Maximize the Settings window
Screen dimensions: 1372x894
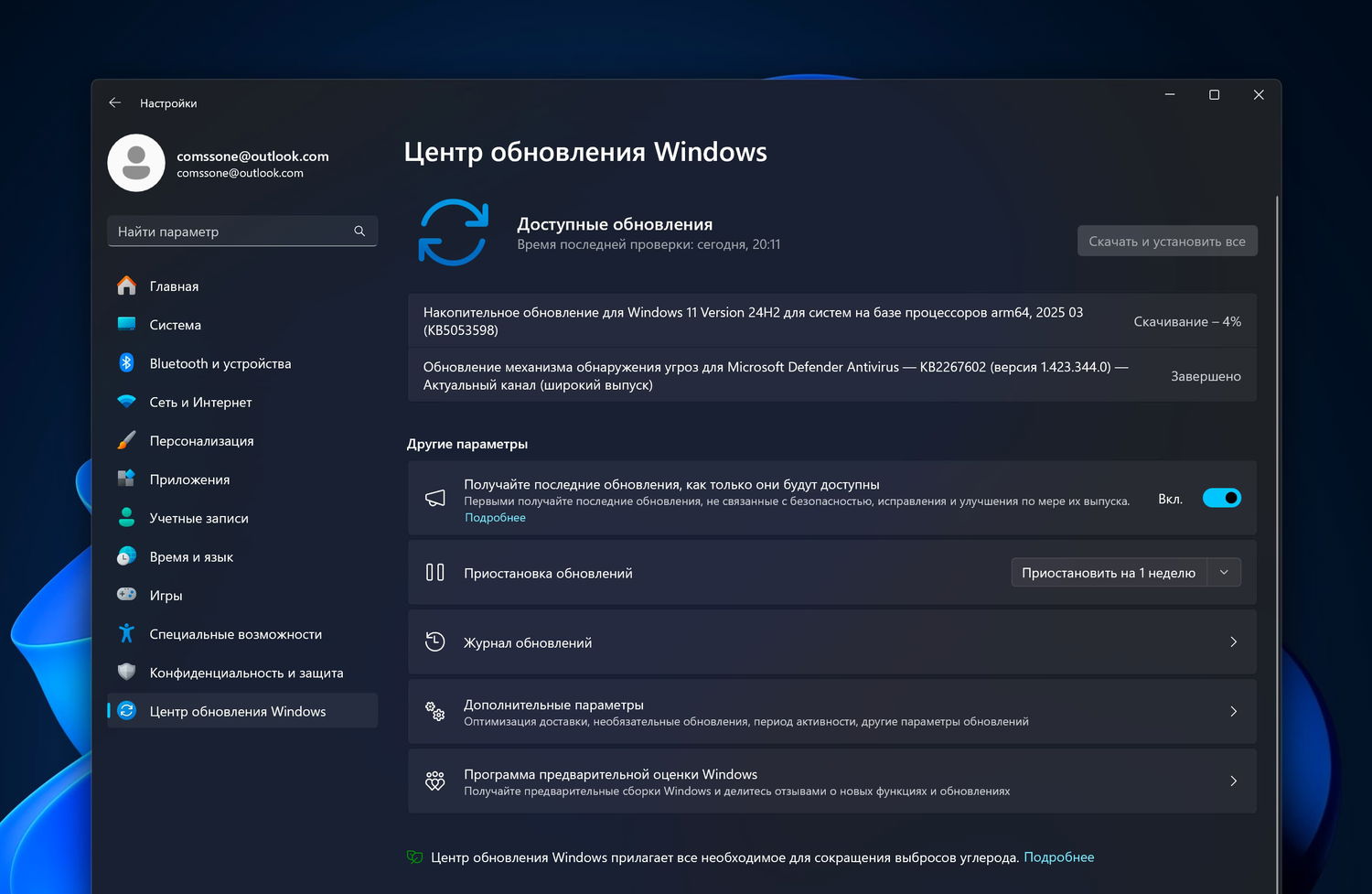1215,94
